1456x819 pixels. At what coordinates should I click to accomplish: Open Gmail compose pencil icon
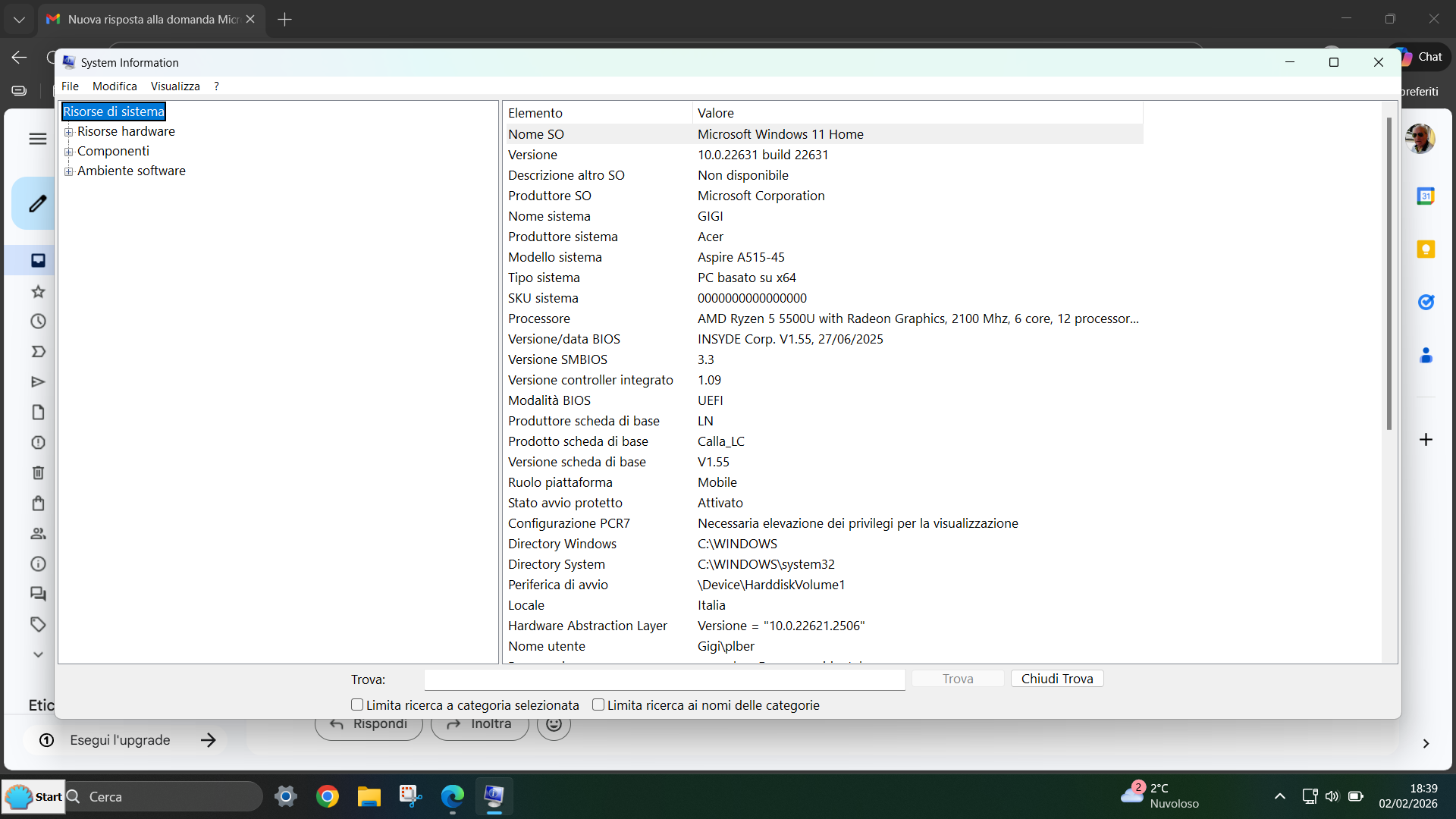point(37,203)
